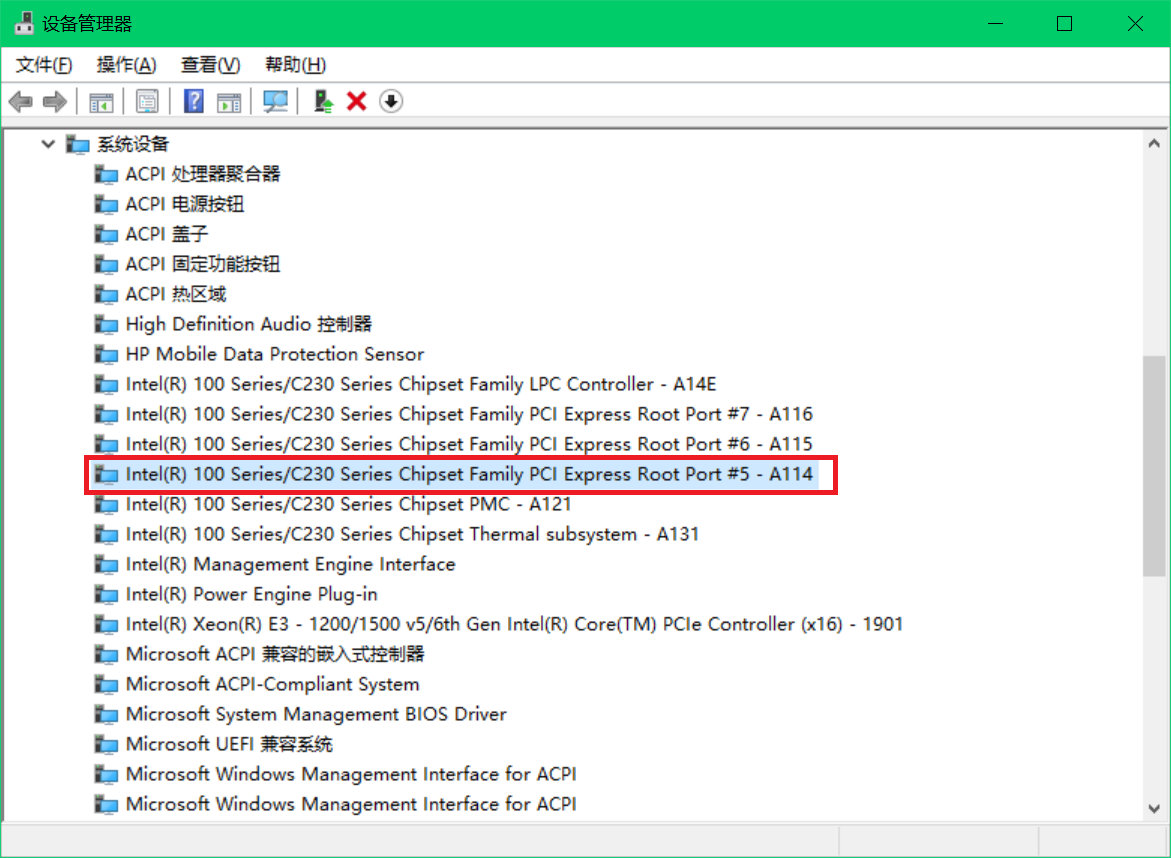1171x858 pixels.
Task: Click the Forward arrow toolbar icon
Action: point(55,101)
